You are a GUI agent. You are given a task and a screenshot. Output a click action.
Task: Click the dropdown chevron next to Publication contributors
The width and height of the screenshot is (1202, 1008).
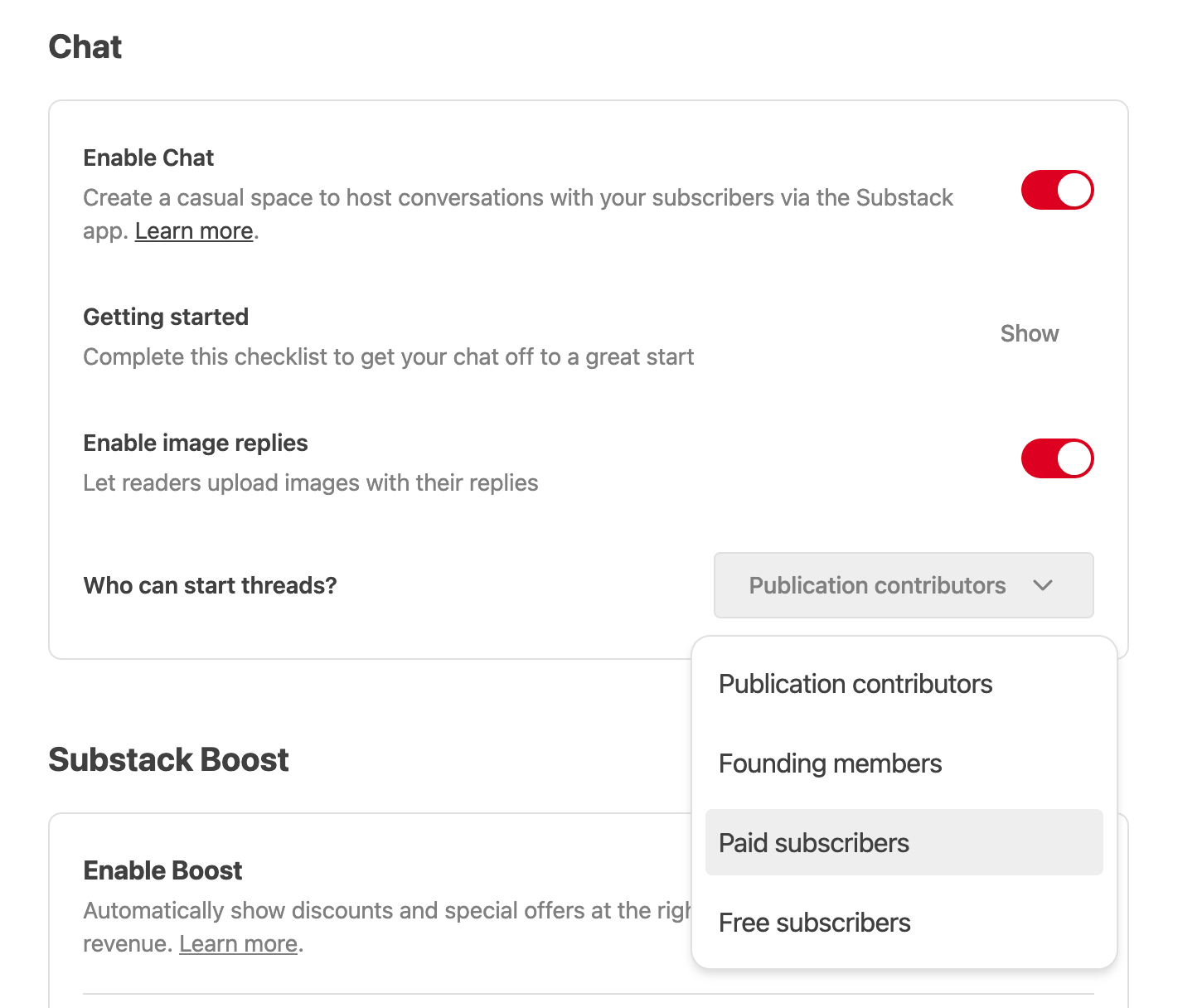1044,585
